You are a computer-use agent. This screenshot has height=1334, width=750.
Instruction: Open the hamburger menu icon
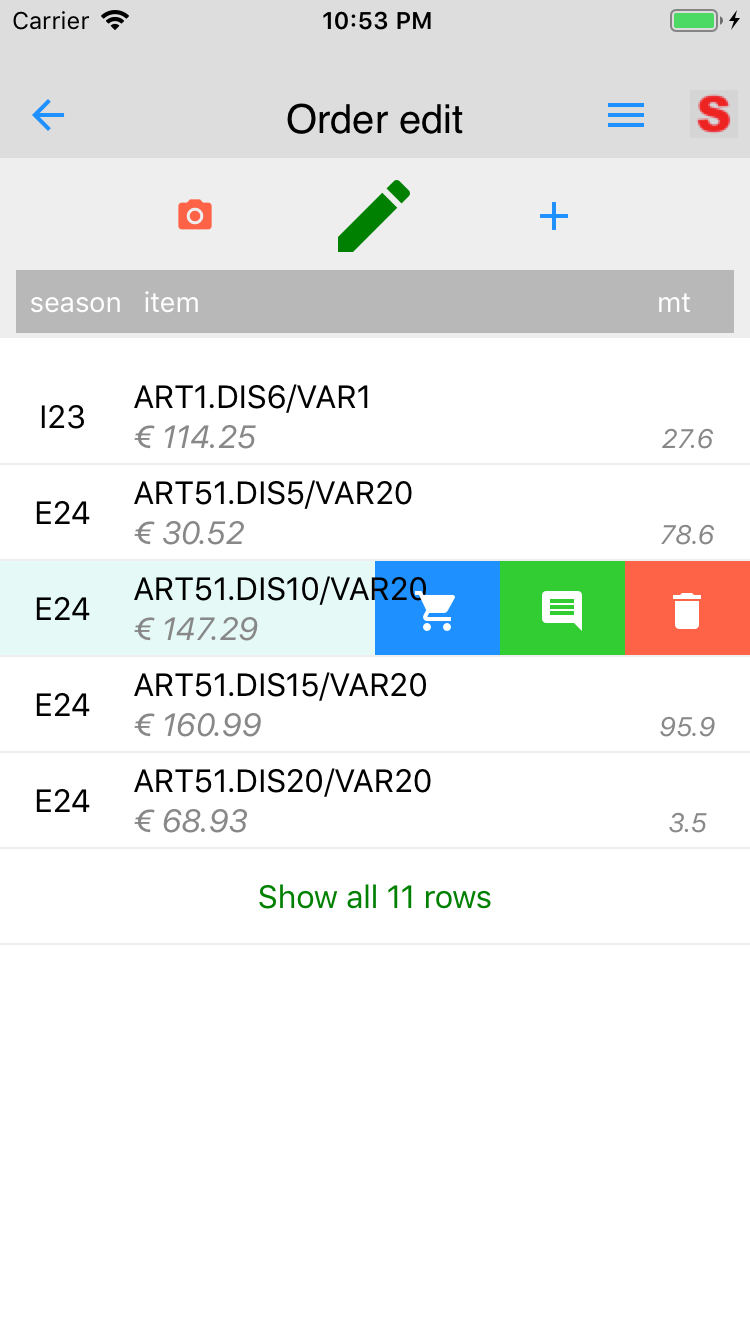point(626,116)
